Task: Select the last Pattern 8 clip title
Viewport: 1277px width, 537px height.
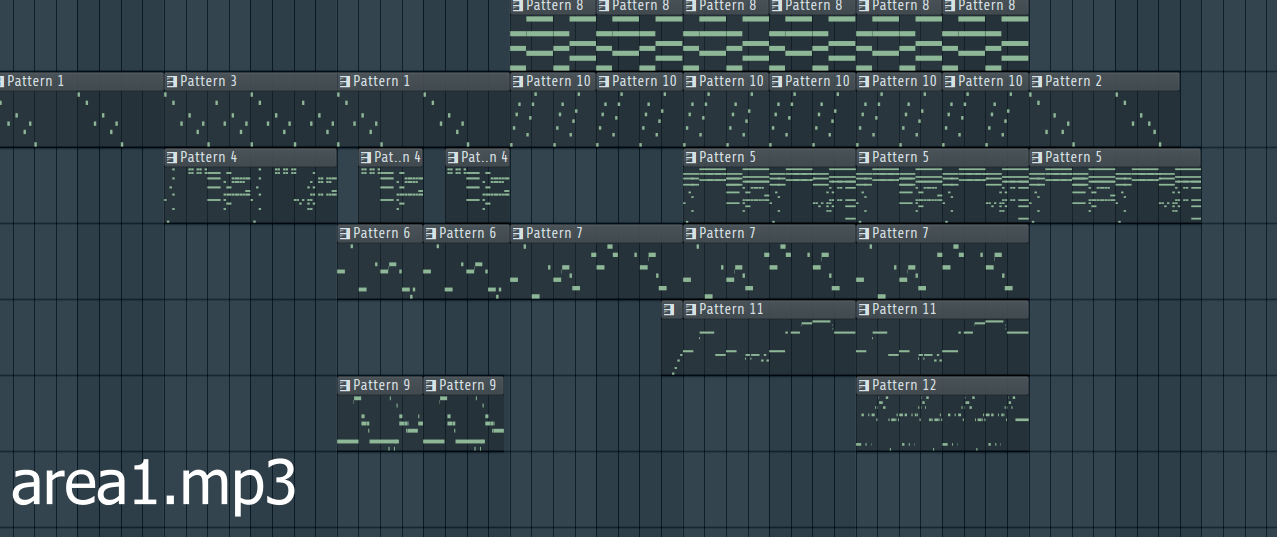Action: point(987,5)
